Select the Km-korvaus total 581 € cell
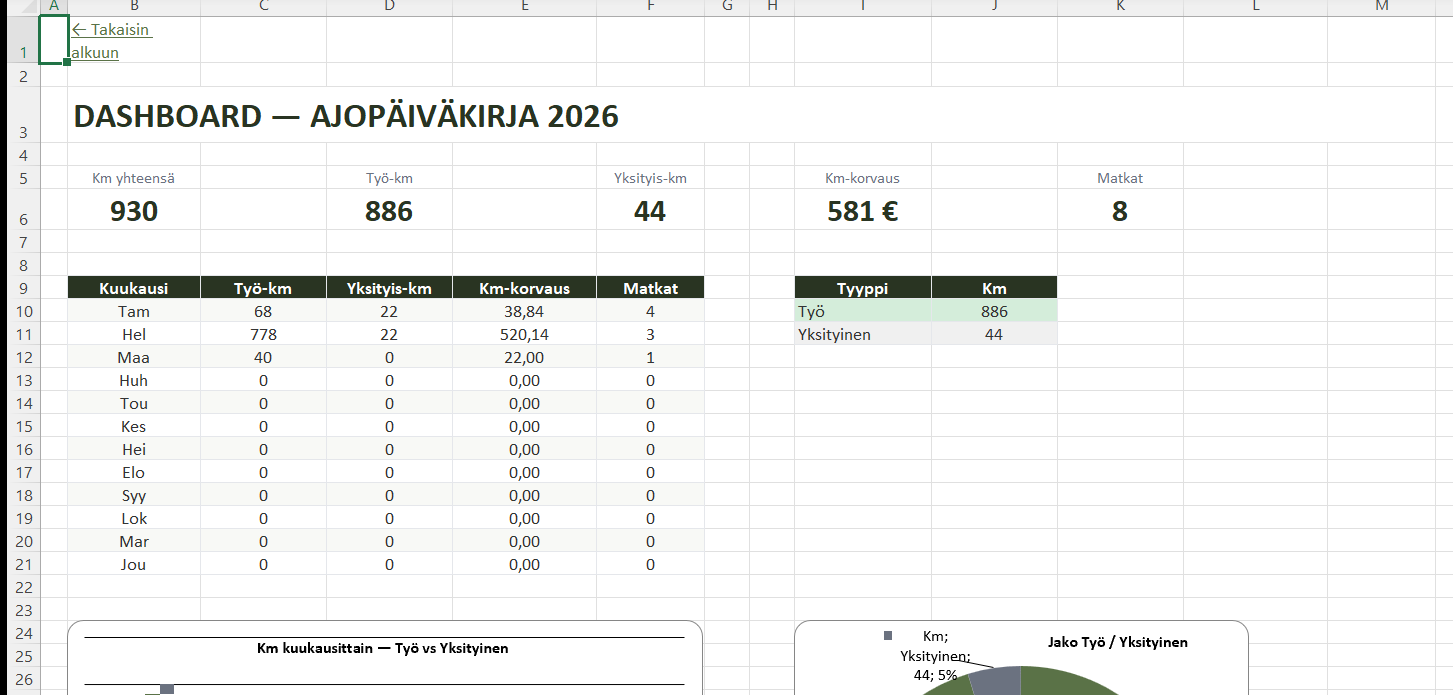Image resolution: width=1453 pixels, height=695 pixels. 862,211
